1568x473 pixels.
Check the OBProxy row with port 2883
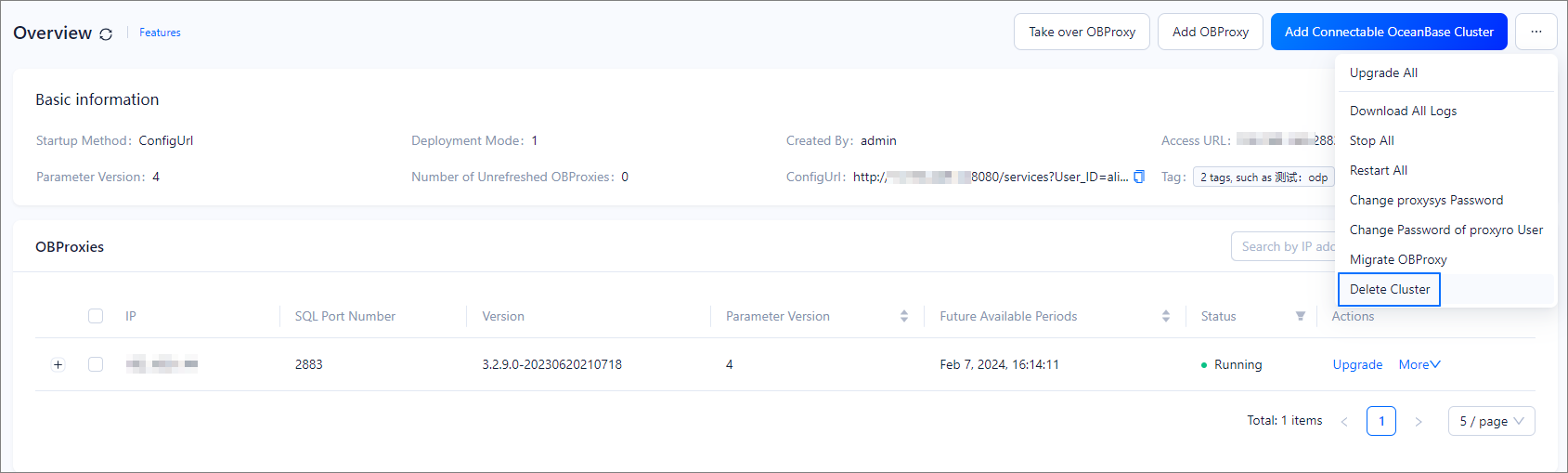[96, 364]
